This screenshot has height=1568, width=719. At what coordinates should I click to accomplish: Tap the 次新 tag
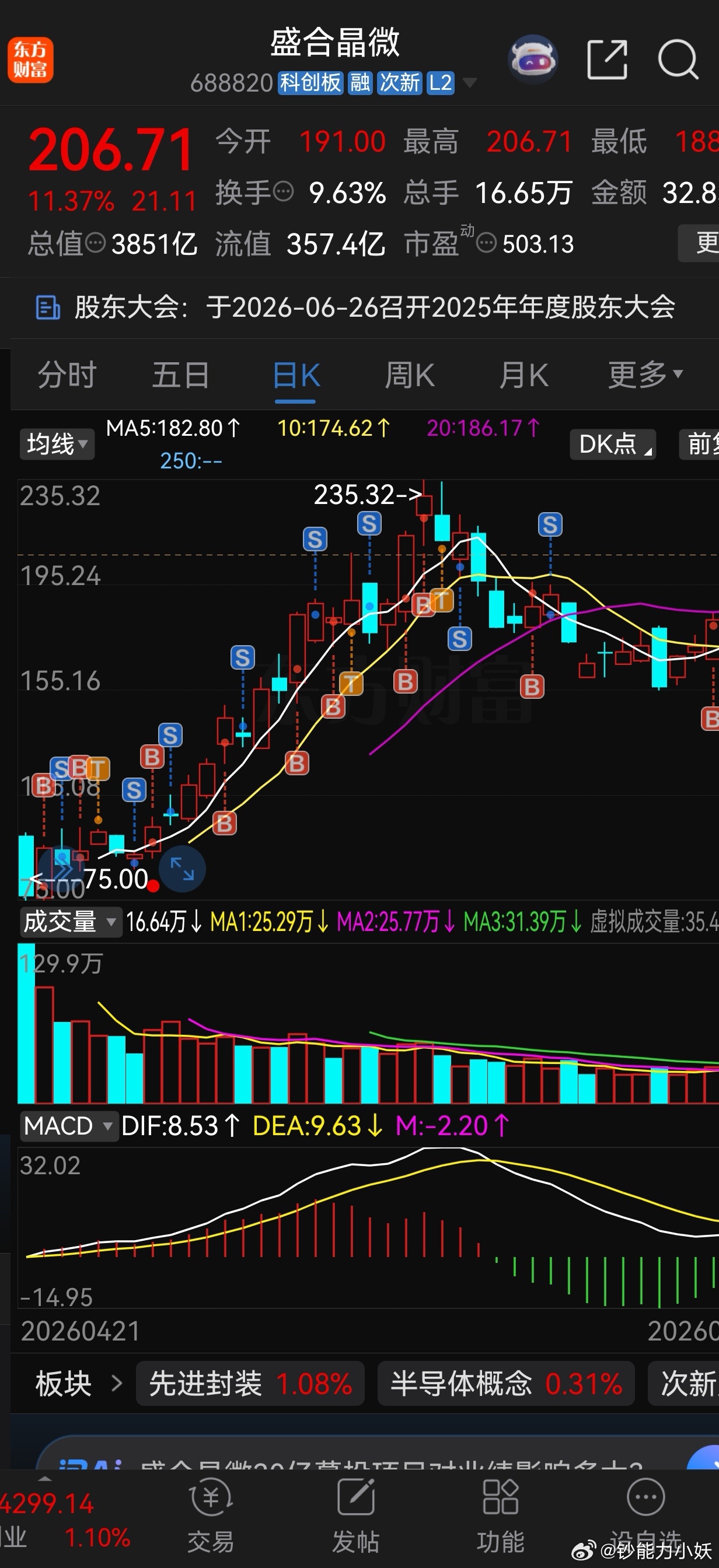point(399,82)
